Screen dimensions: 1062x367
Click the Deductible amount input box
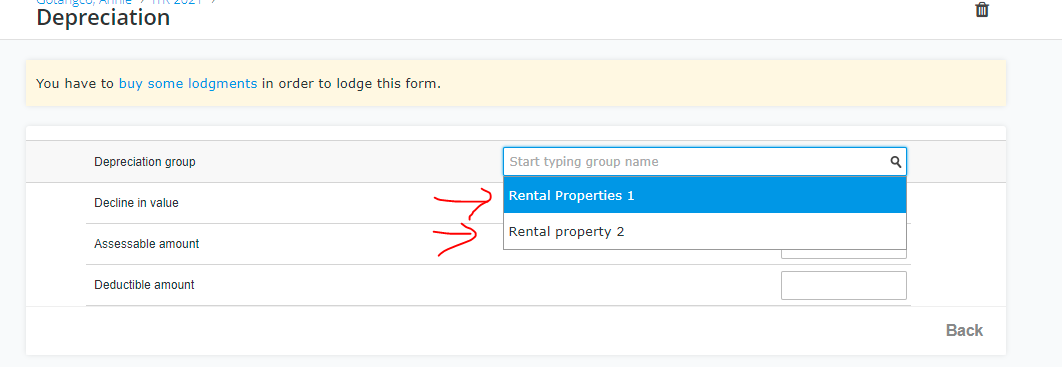843,285
